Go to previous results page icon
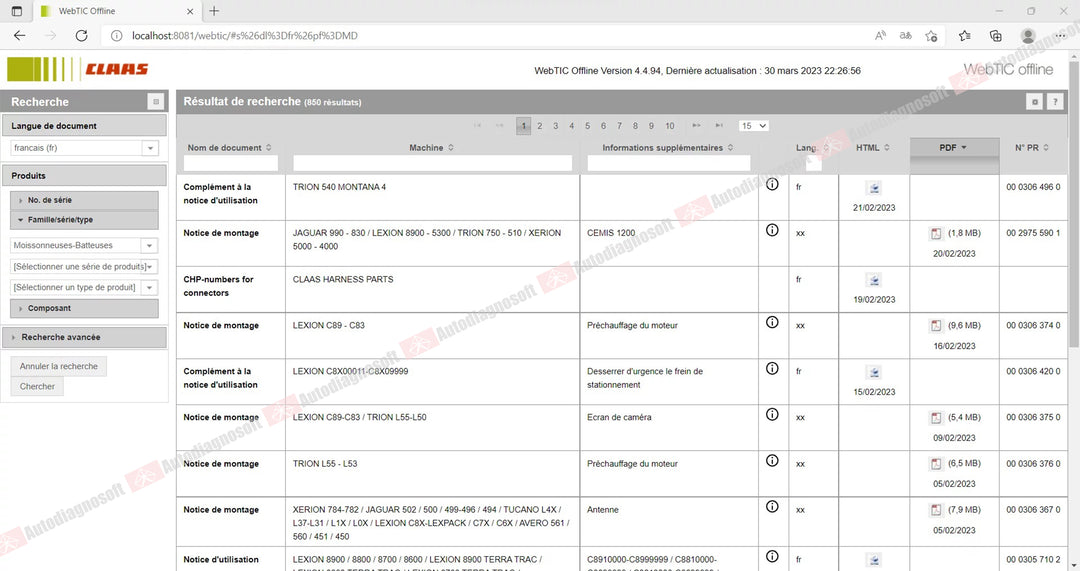This screenshot has height=571, width=1080. 499,126
